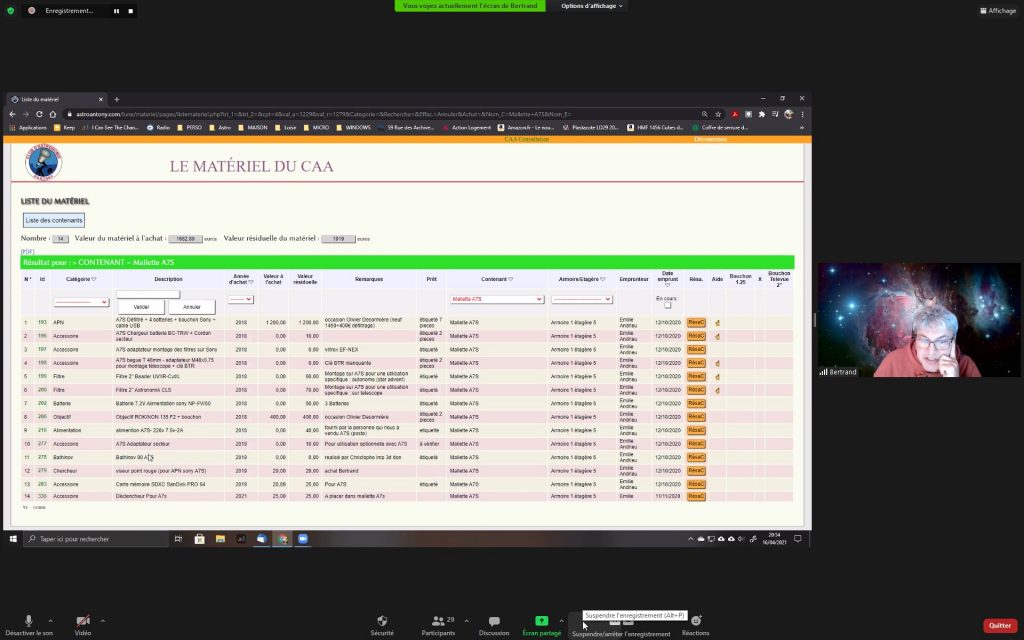
Task: Reload the page in the browser
Action: (x=39, y=114)
